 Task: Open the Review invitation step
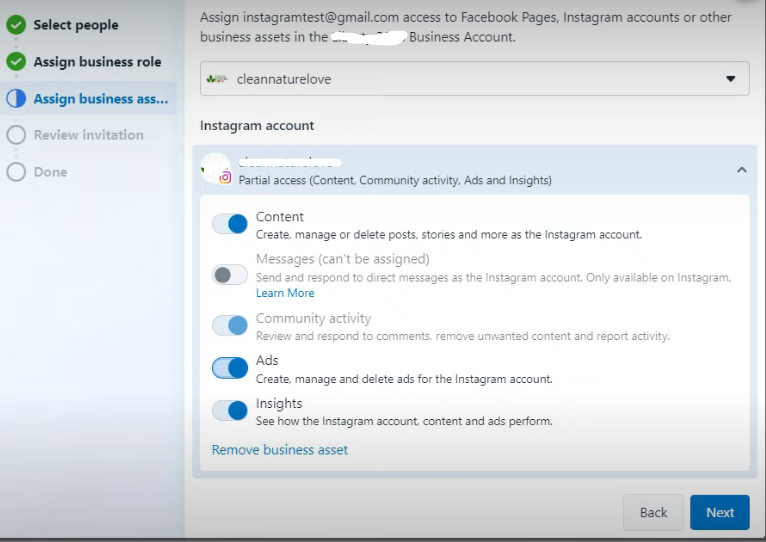(88, 135)
